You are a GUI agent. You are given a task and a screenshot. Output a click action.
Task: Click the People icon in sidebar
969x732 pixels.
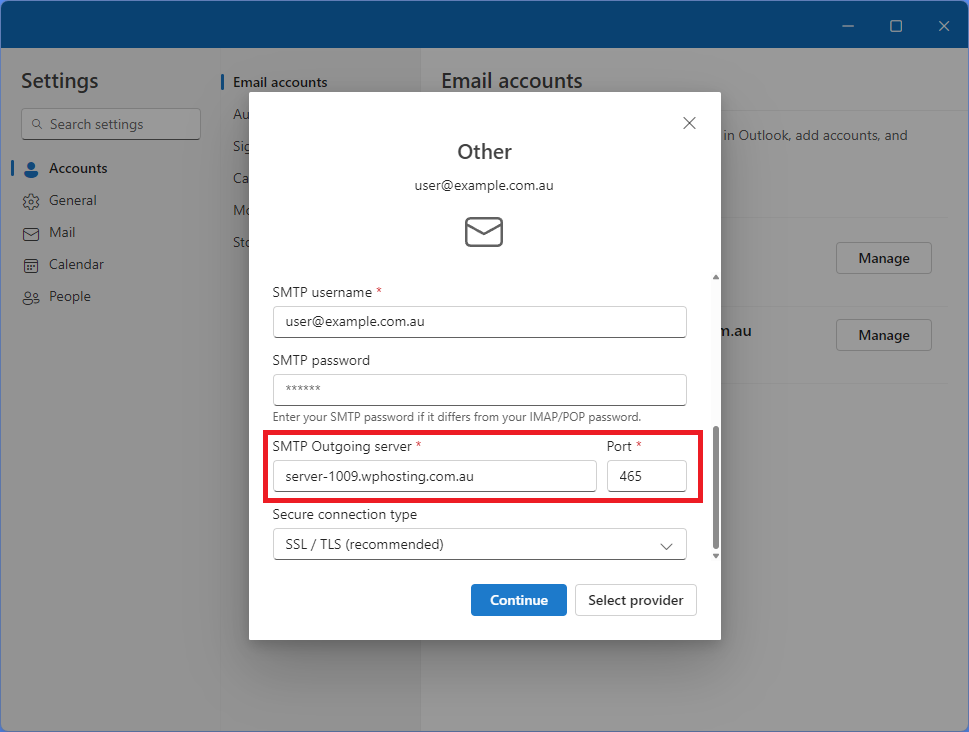tap(31, 297)
